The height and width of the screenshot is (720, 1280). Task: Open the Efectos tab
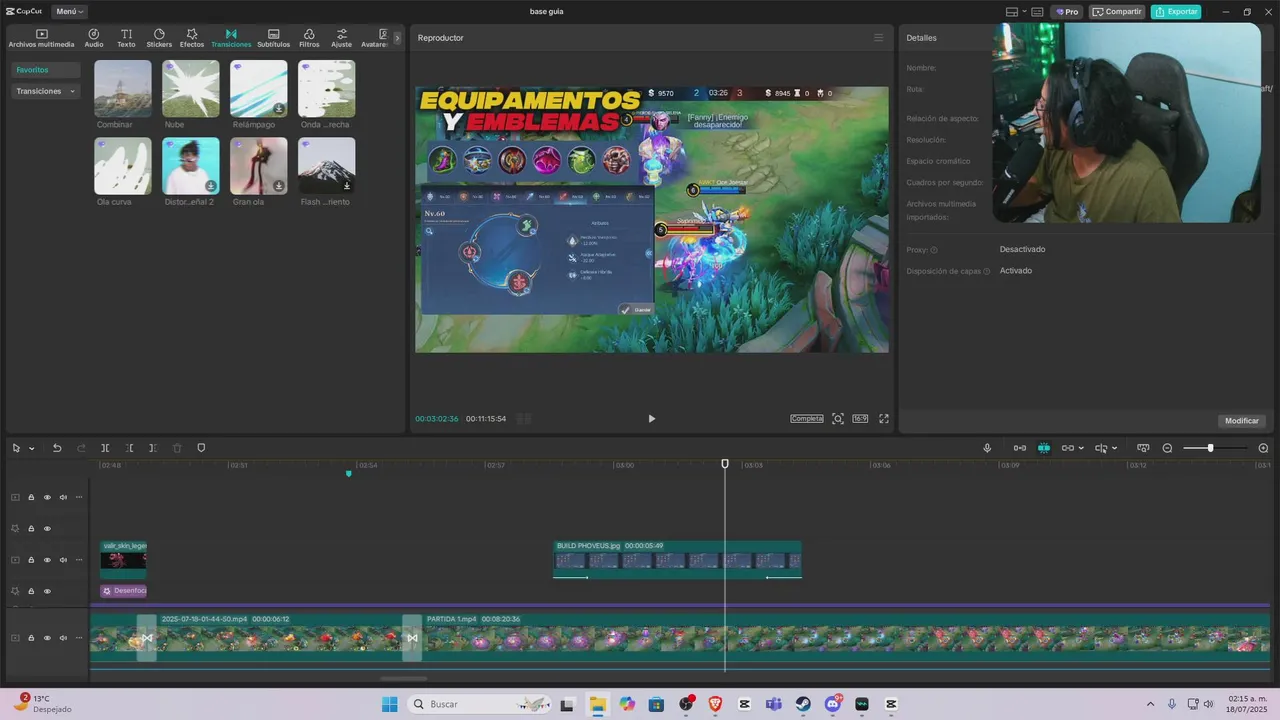pos(192,38)
